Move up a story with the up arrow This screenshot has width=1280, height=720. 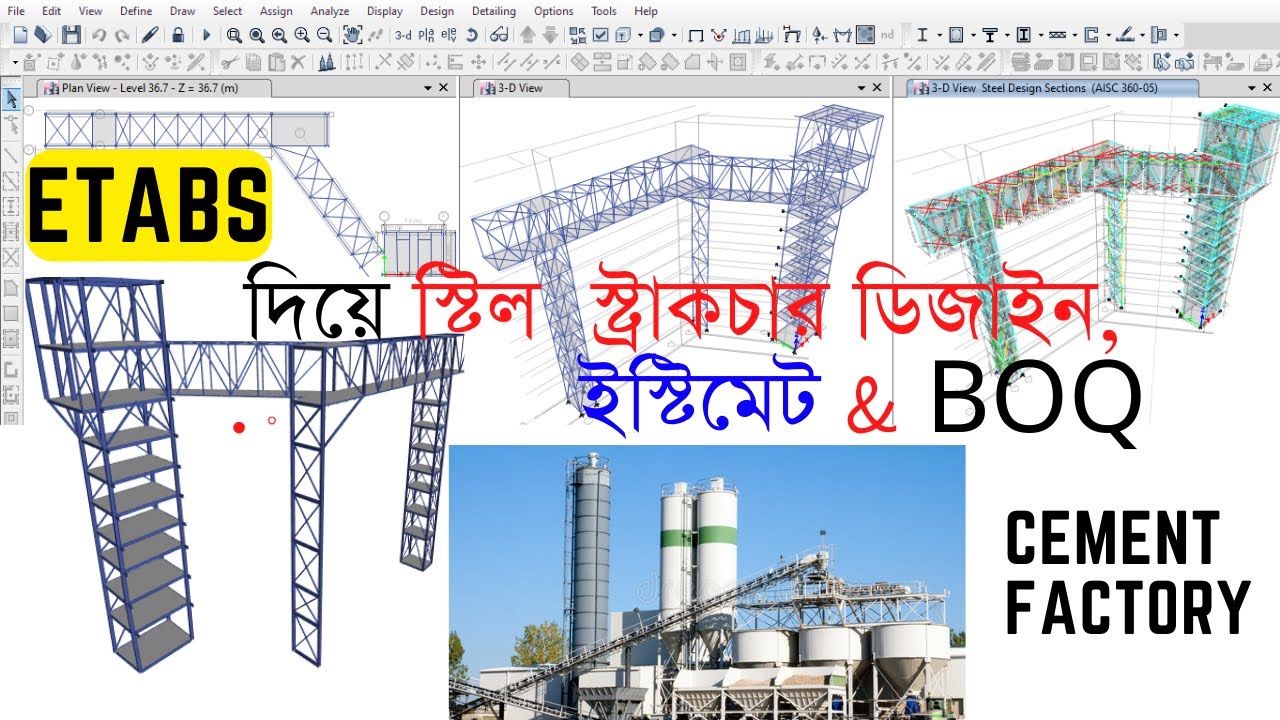[x=527, y=35]
